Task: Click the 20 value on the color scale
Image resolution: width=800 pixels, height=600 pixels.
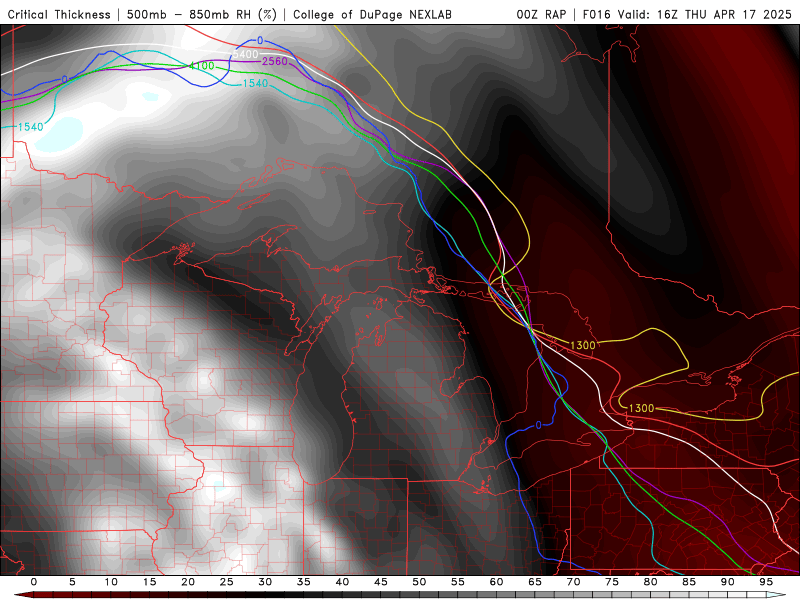Action: [x=188, y=582]
